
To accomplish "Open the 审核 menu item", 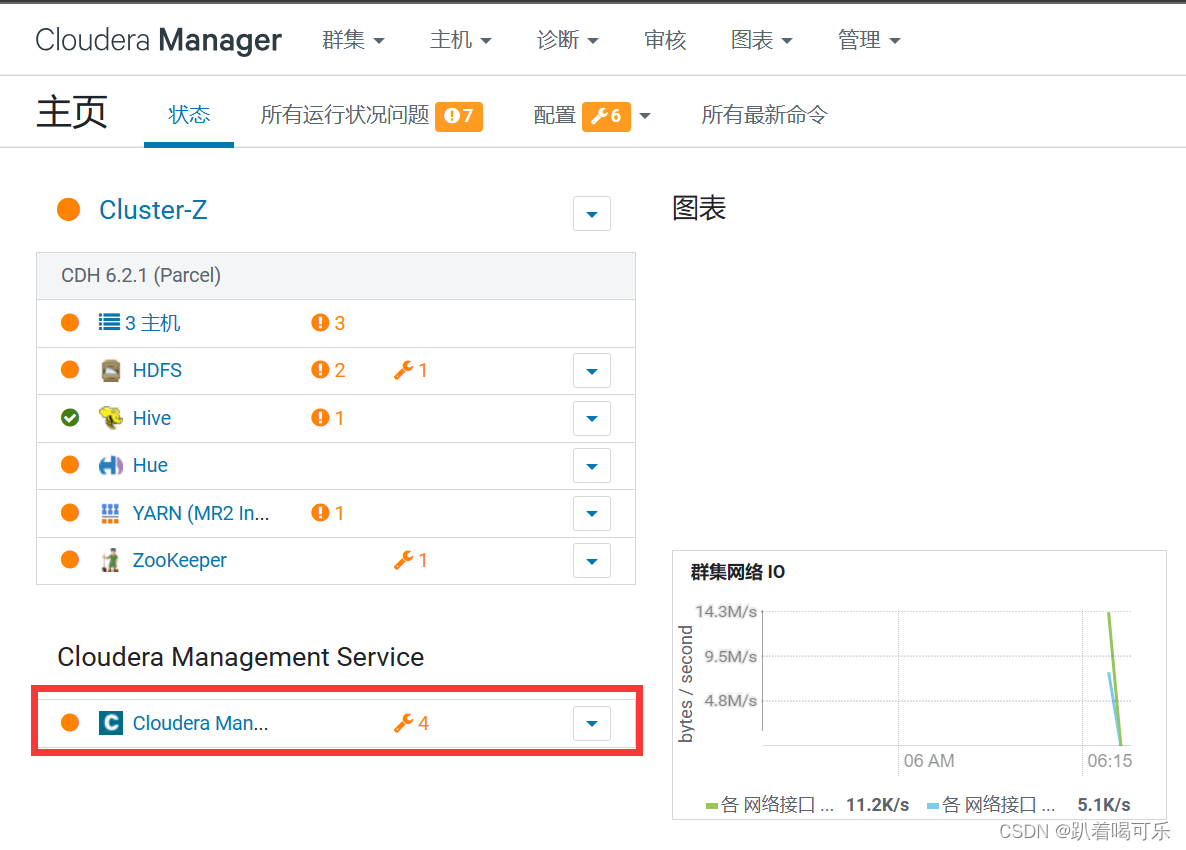I will (665, 39).
